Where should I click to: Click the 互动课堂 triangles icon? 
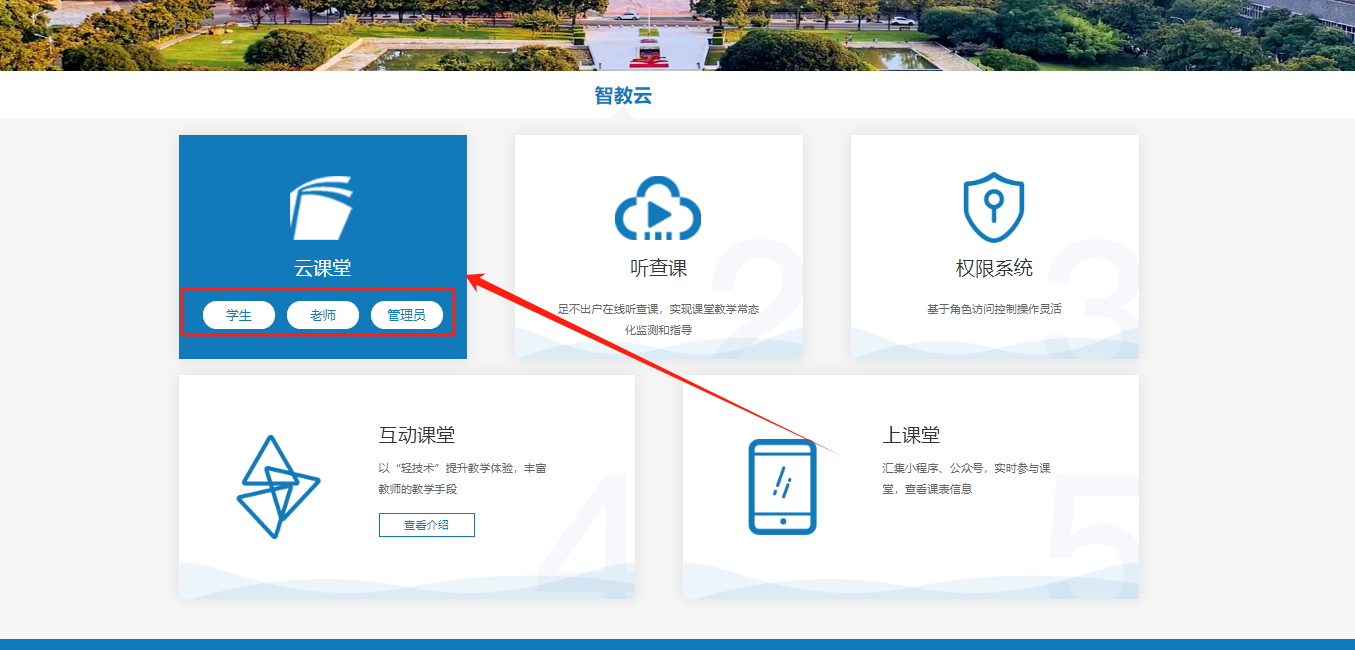277,487
